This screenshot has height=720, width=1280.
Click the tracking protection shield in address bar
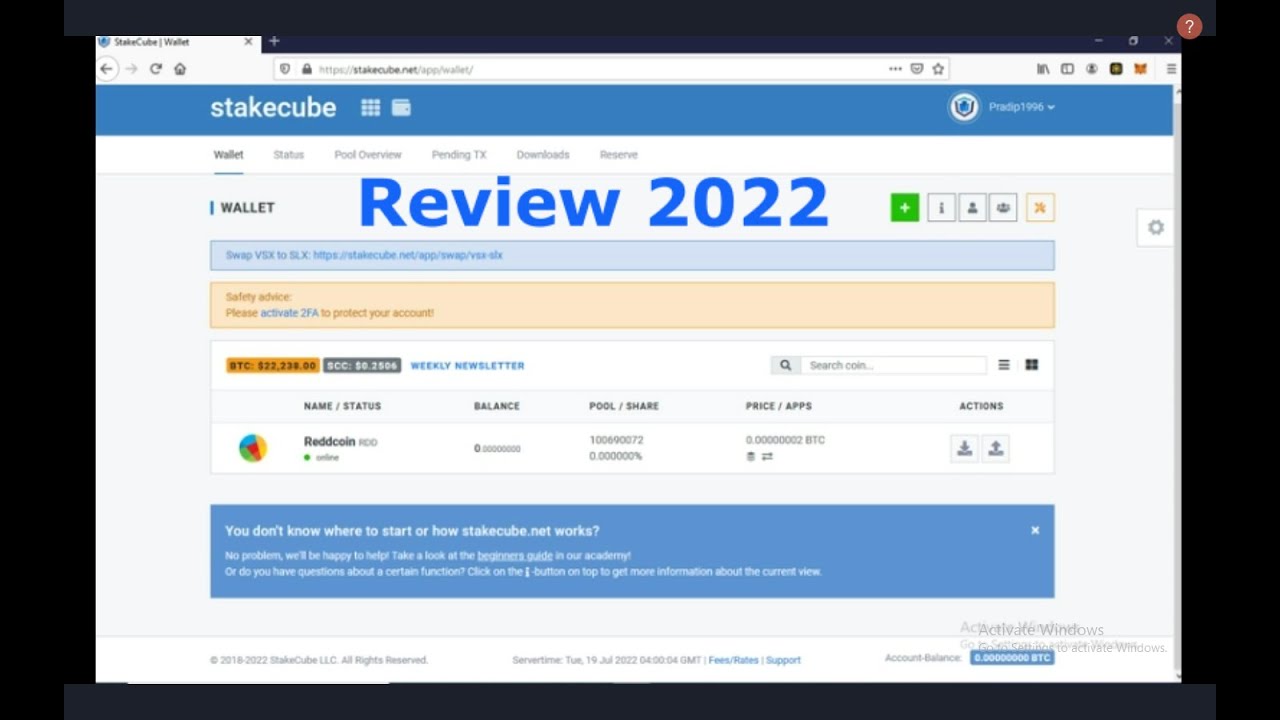(x=285, y=69)
